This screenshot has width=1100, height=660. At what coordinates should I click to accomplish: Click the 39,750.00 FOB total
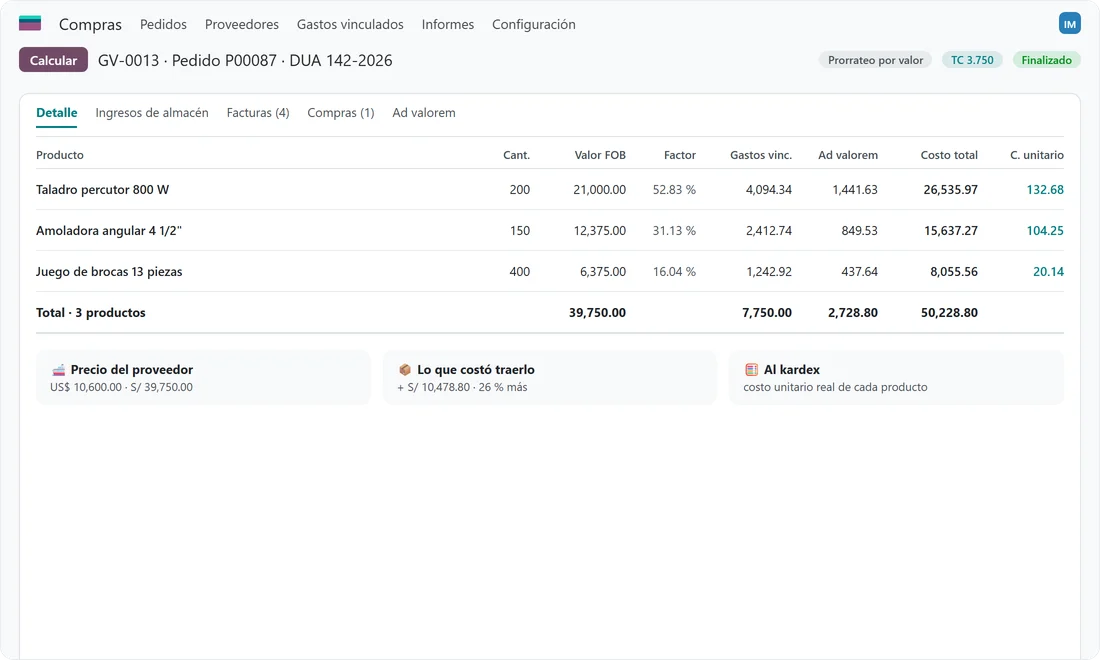pyautogui.click(x=597, y=313)
